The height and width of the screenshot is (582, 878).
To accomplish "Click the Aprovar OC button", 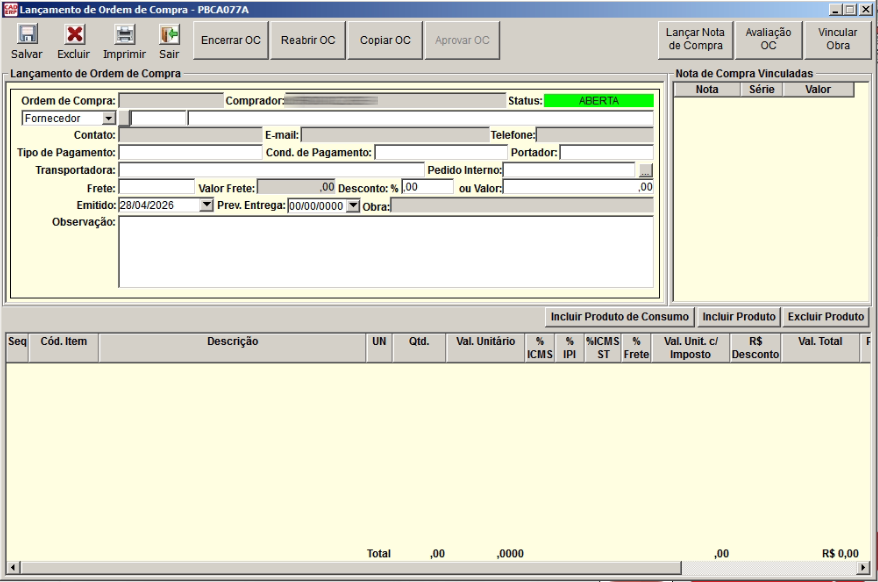I will (x=462, y=40).
